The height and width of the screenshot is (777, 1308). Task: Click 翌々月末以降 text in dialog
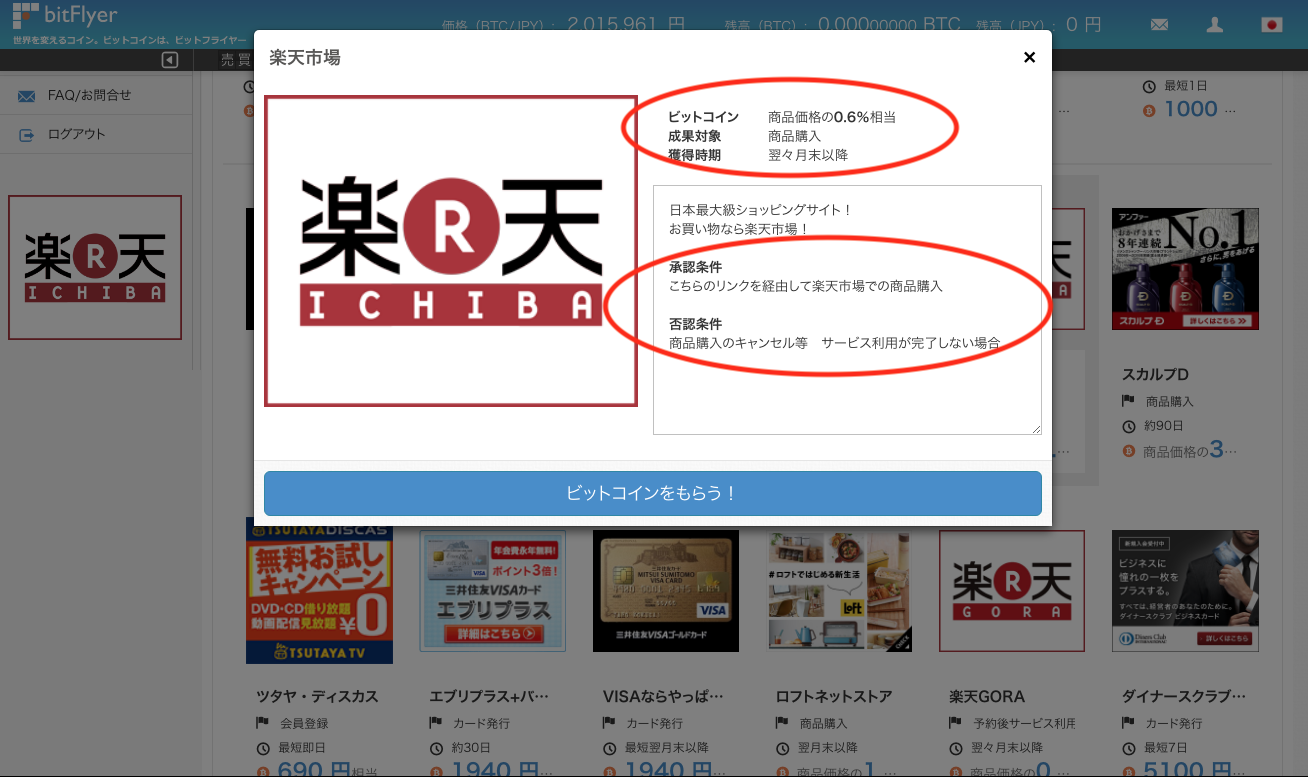point(808,155)
